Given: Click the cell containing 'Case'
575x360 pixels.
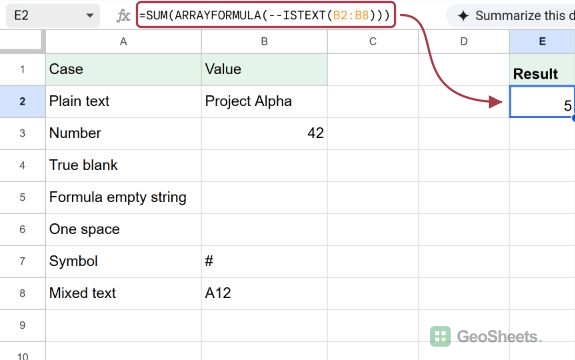Looking at the screenshot, I should [124, 70].
